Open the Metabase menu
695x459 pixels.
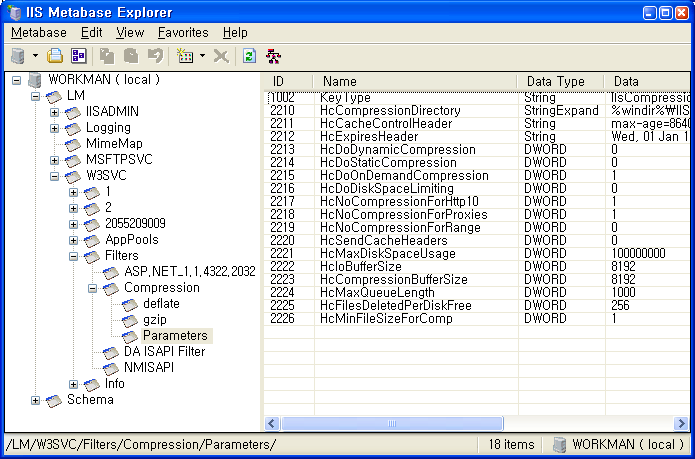coord(39,33)
